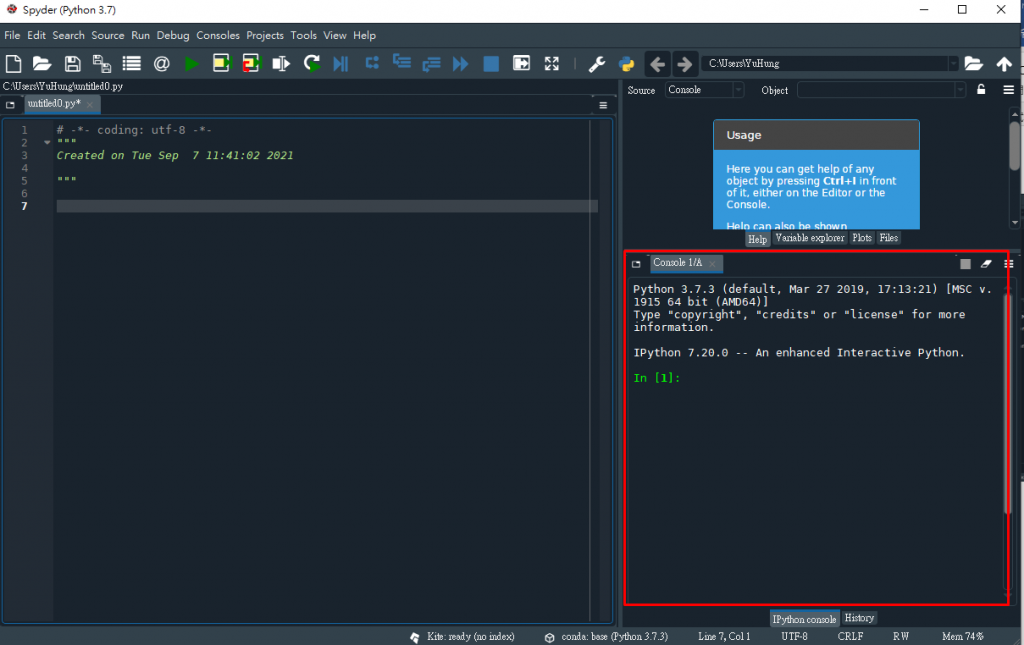Viewport: 1024px width, 645px height.
Task: Click Kite: ready status bar entry
Action: [462, 637]
